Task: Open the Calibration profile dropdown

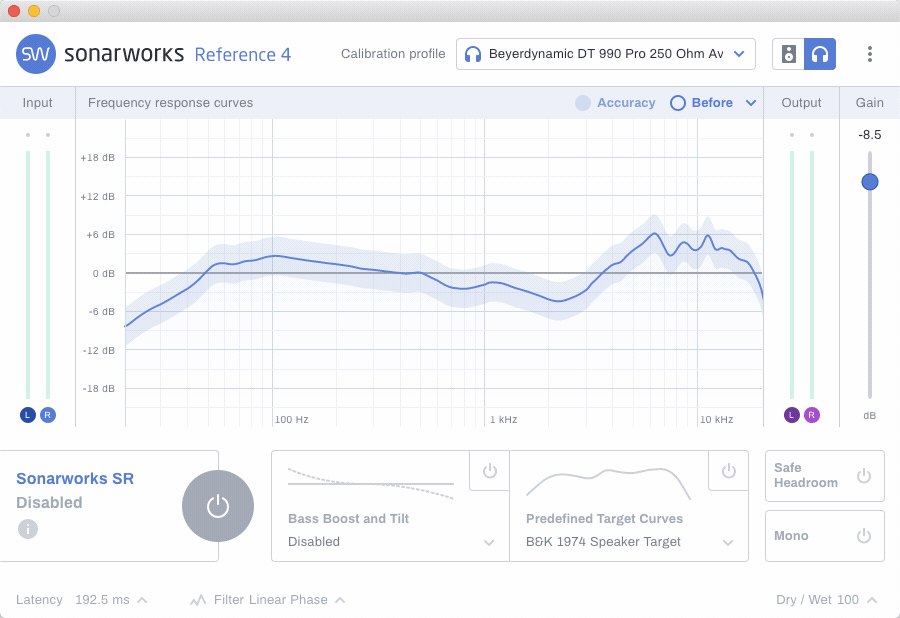Action: (x=606, y=54)
